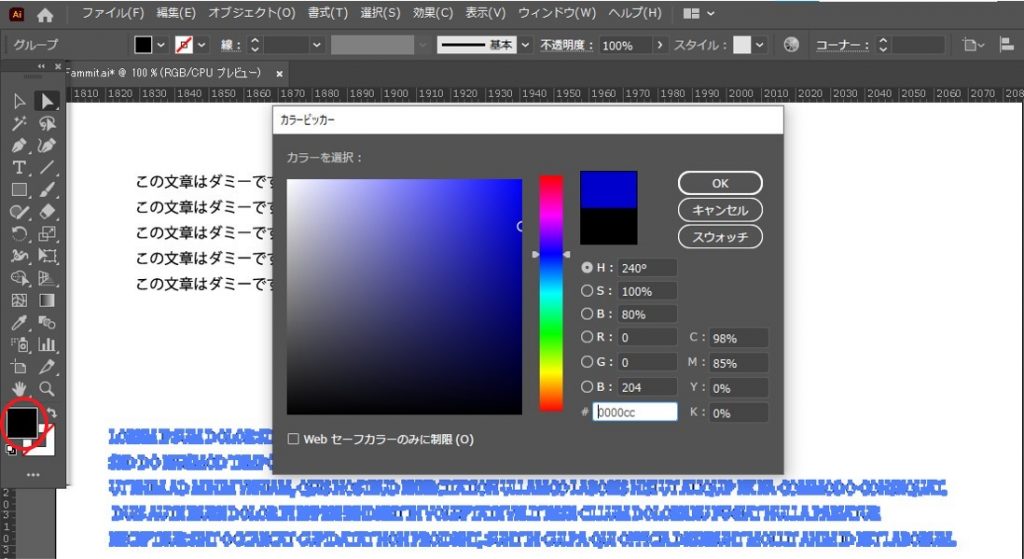The height and width of the screenshot is (559, 1024).
Task: Select the Shaper tool
Action: 19,212
